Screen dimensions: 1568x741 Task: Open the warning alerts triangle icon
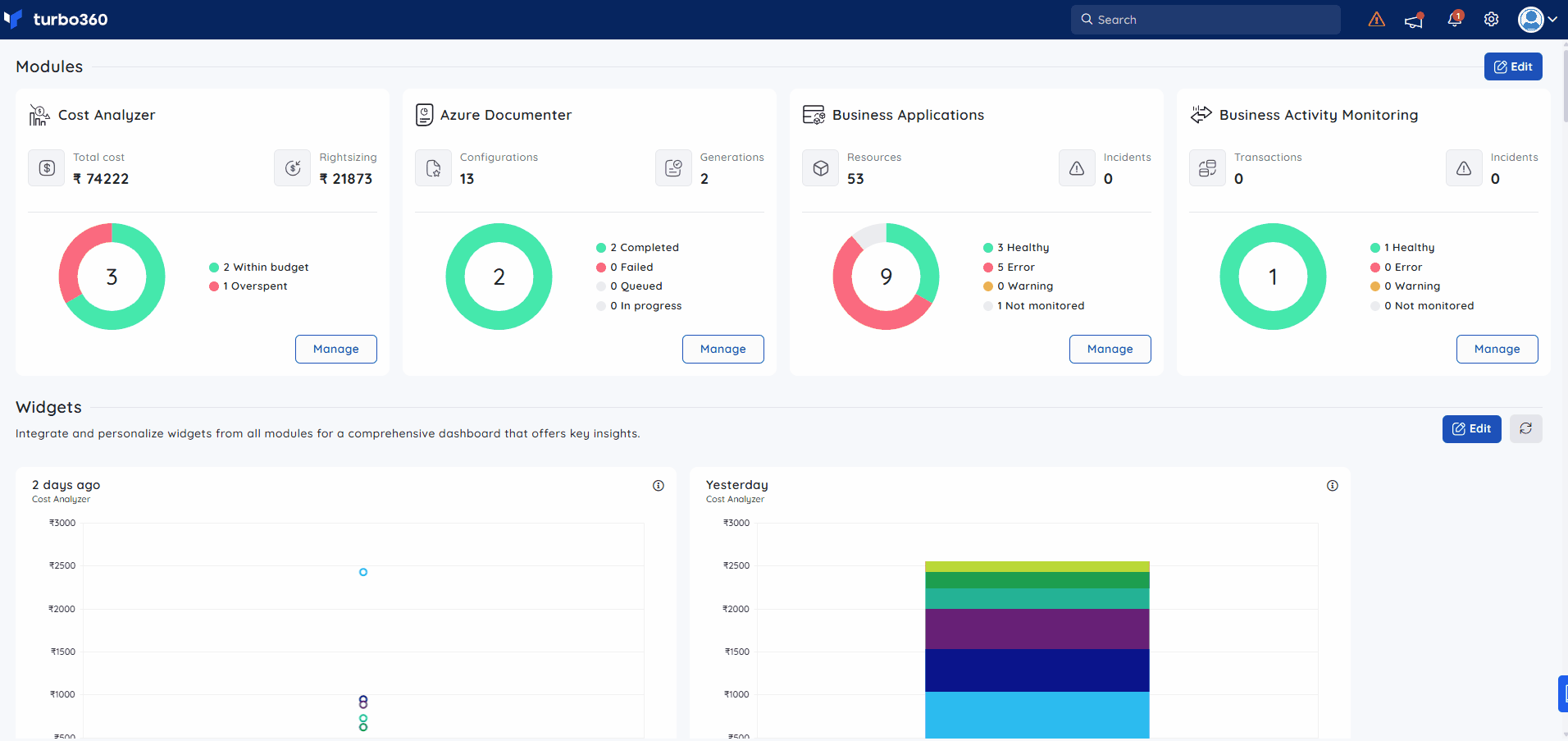pos(1377,19)
